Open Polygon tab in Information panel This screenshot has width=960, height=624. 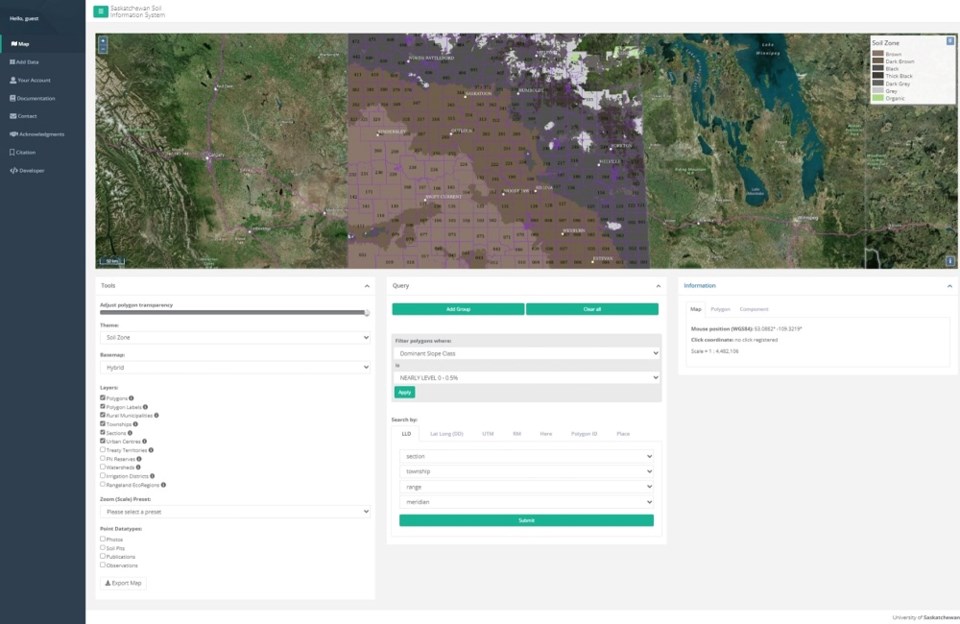coord(721,309)
